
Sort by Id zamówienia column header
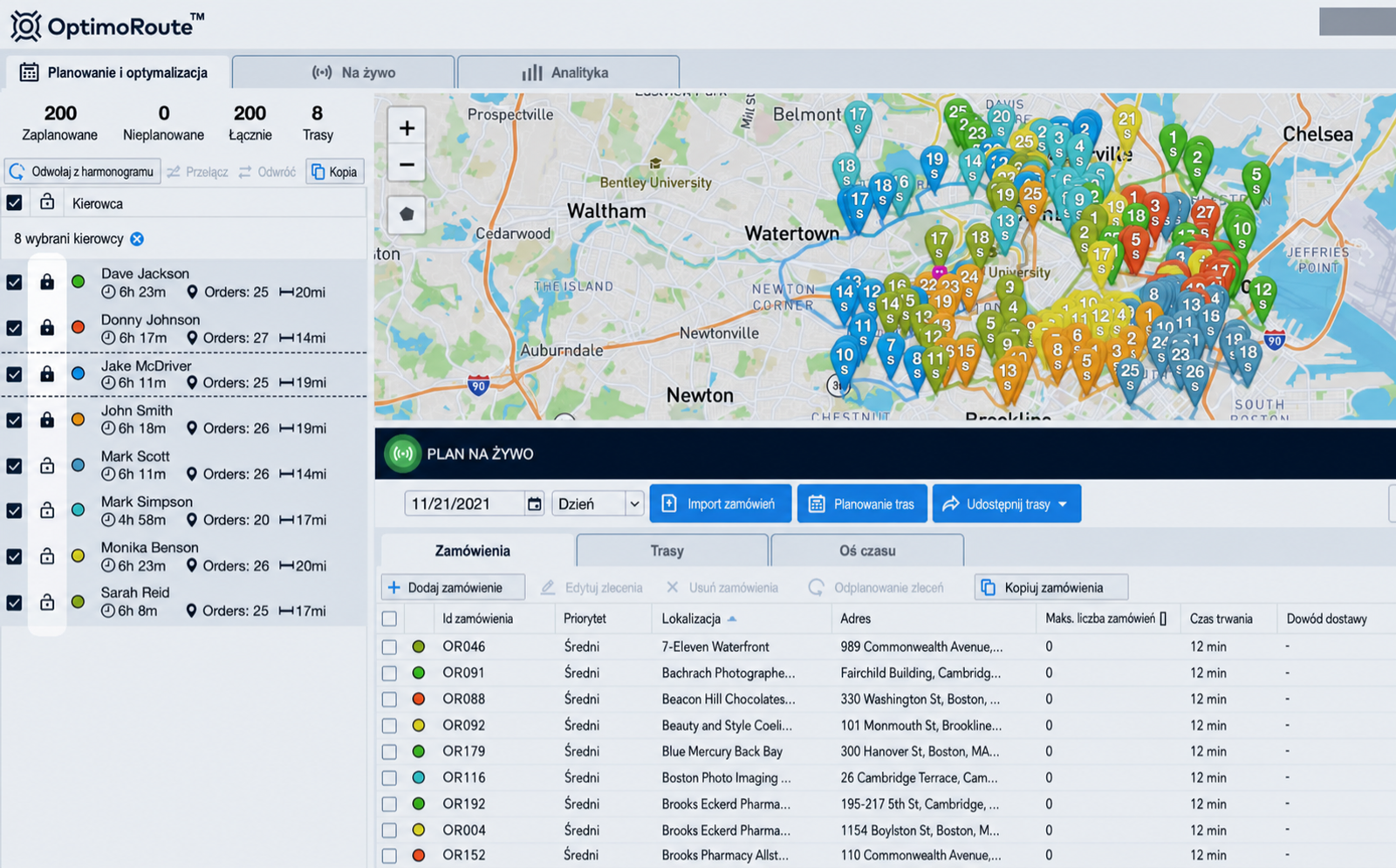point(477,619)
